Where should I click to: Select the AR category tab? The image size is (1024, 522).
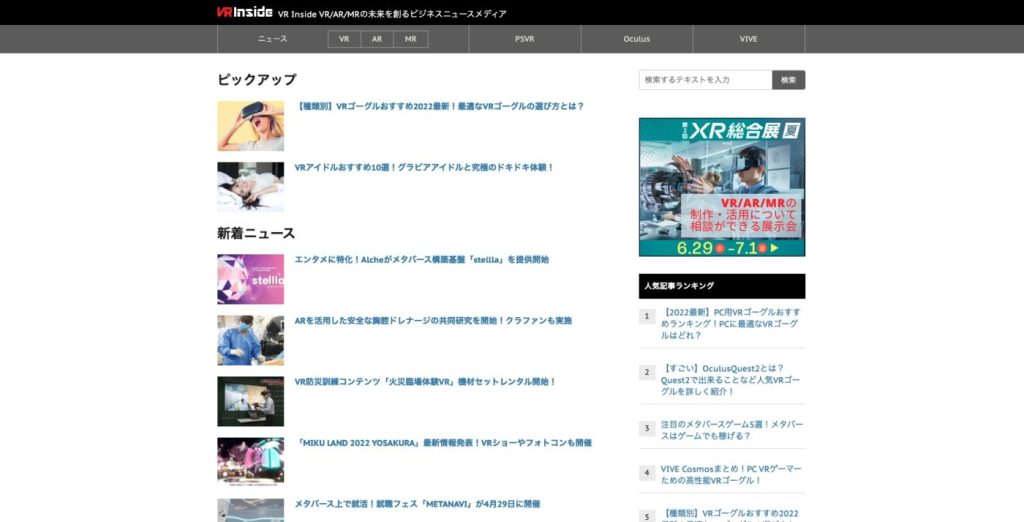click(x=377, y=39)
